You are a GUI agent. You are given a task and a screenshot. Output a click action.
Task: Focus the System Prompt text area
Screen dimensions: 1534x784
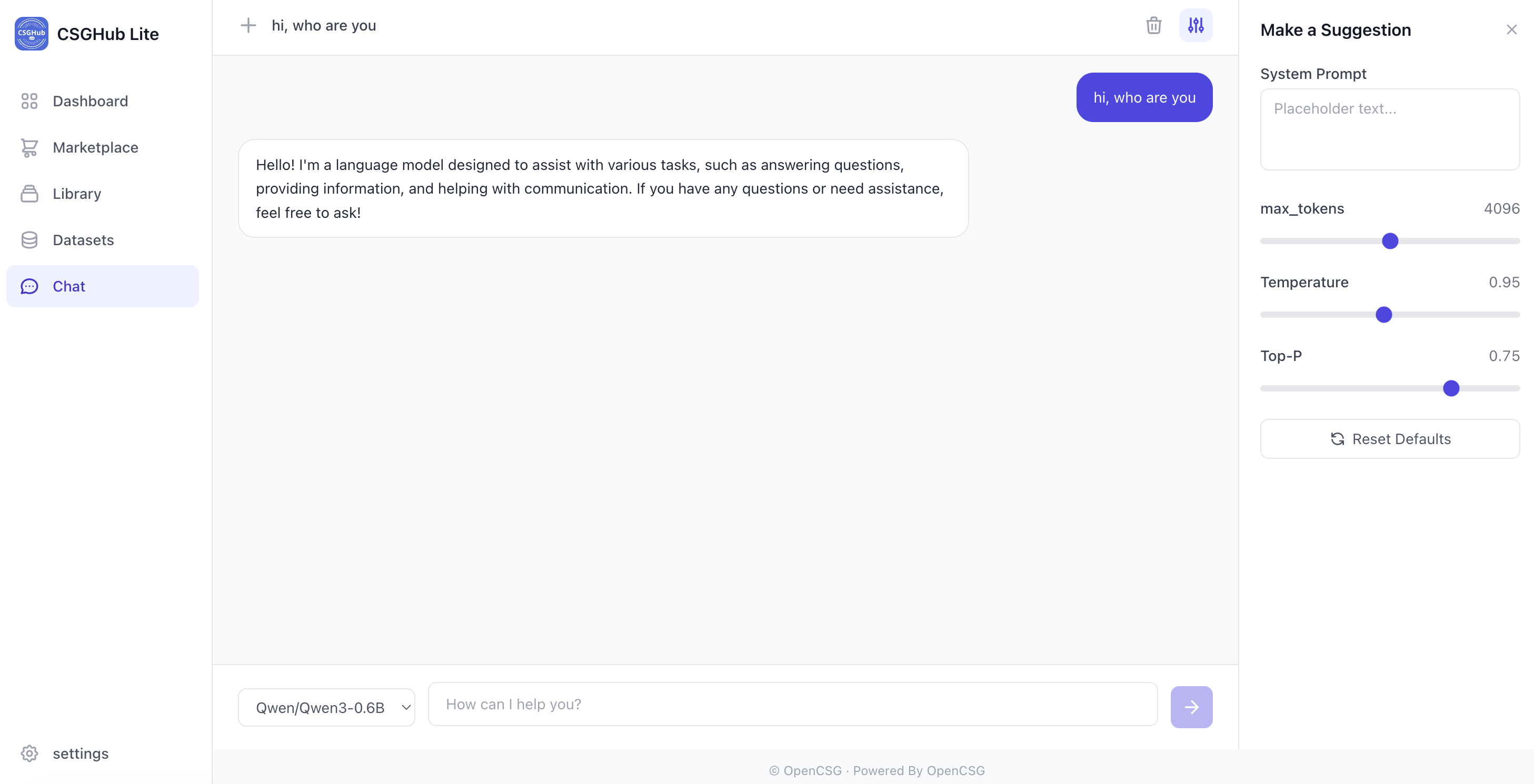(1389, 129)
